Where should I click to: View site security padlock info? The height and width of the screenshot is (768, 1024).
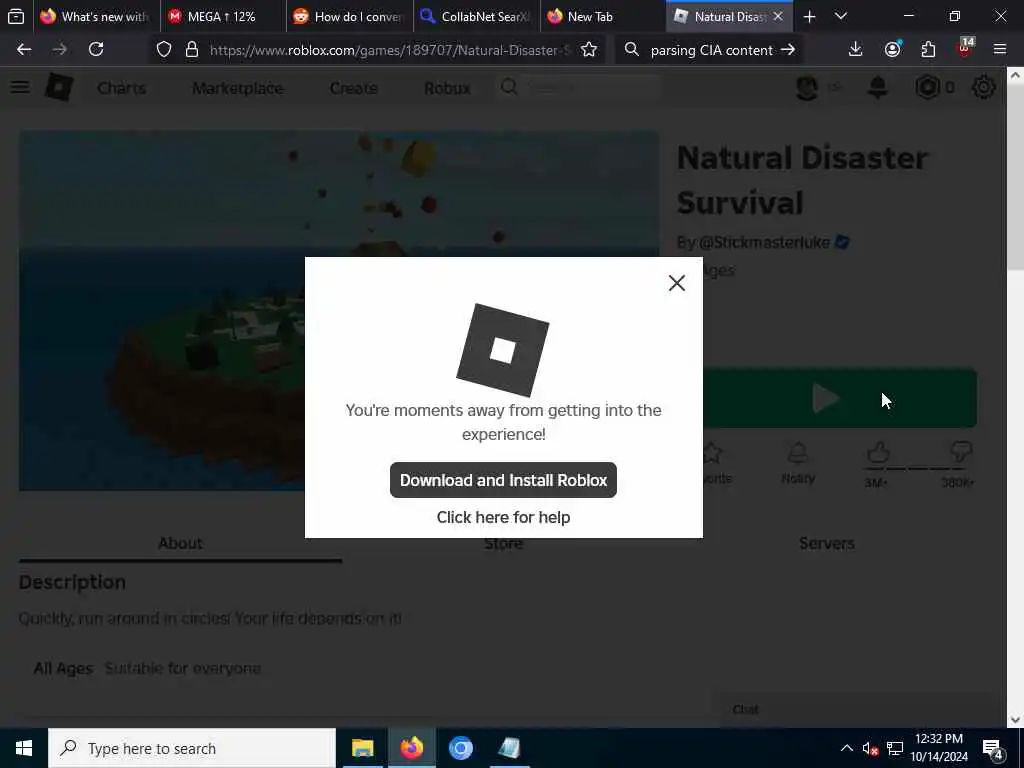click(191, 50)
